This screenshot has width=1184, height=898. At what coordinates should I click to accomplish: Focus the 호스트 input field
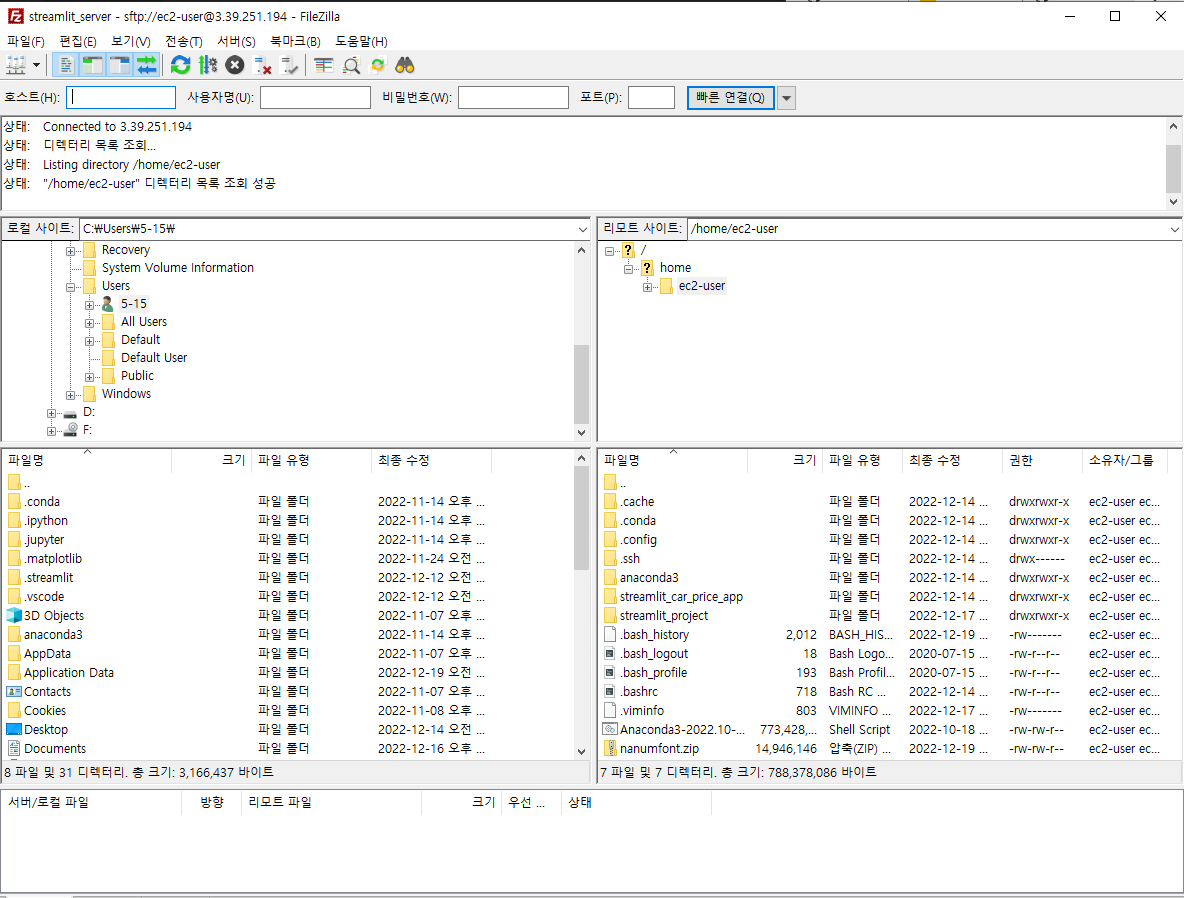coord(121,97)
